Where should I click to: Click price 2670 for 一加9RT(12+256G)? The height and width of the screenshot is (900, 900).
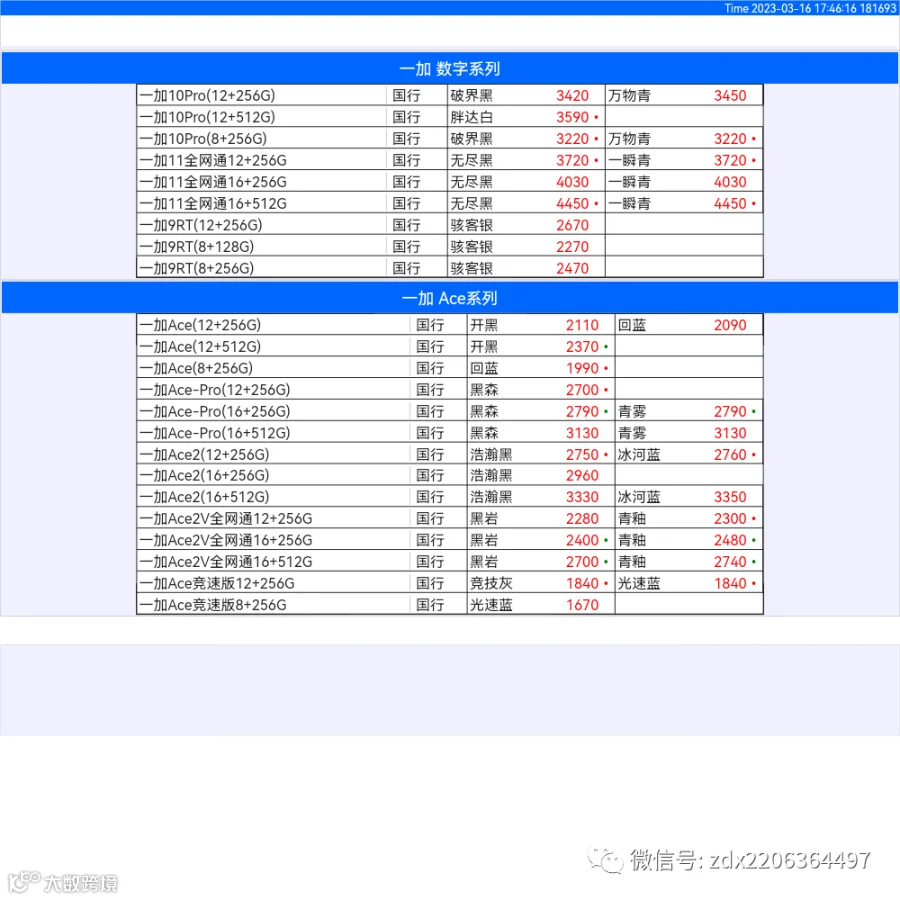[x=572, y=225]
